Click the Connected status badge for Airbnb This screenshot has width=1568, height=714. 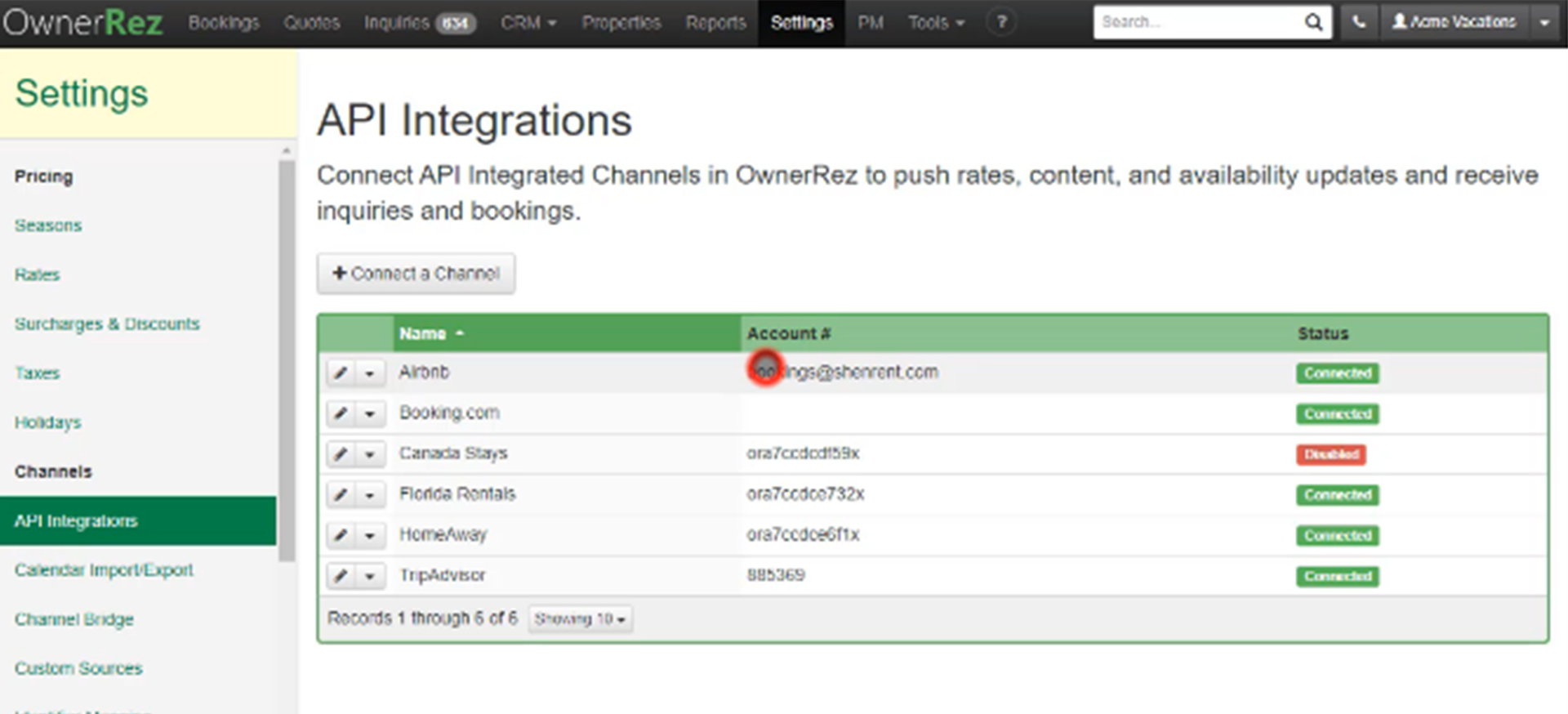(x=1338, y=373)
